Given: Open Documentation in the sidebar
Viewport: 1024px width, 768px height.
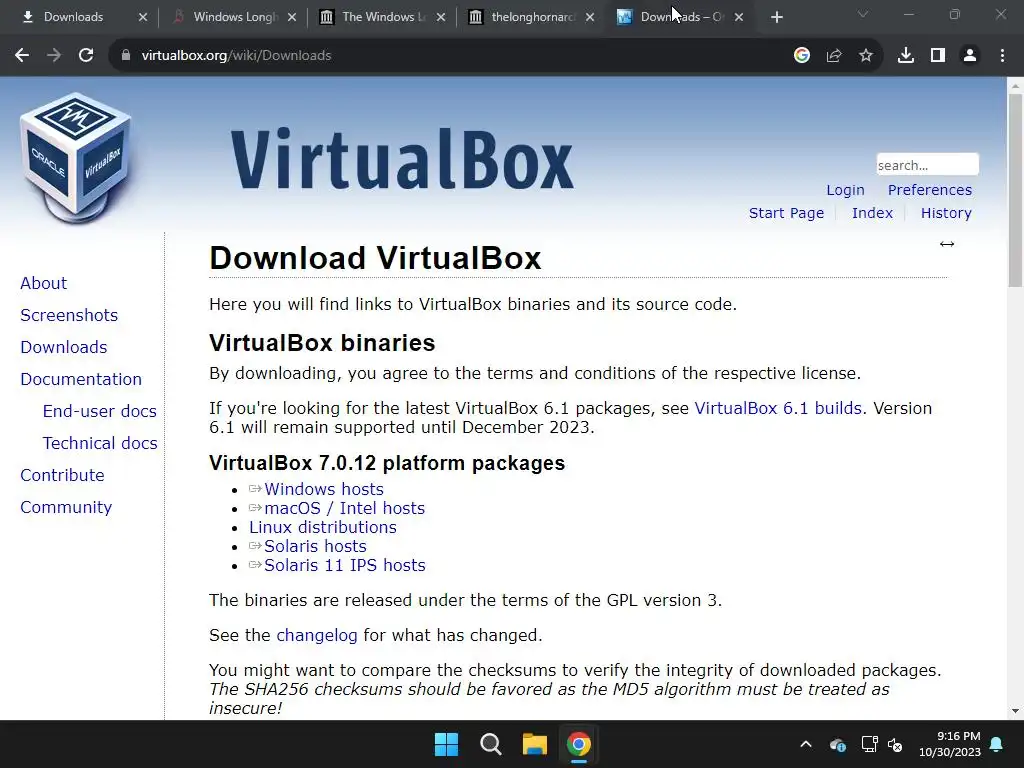Looking at the screenshot, I should [x=81, y=379].
